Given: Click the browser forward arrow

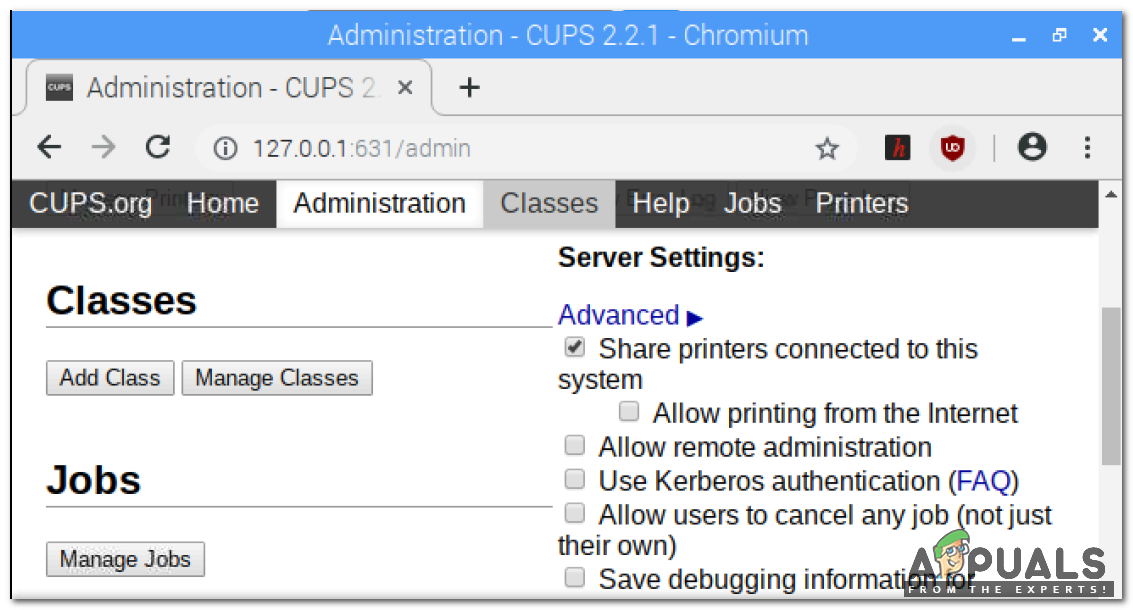Looking at the screenshot, I should click(x=103, y=148).
